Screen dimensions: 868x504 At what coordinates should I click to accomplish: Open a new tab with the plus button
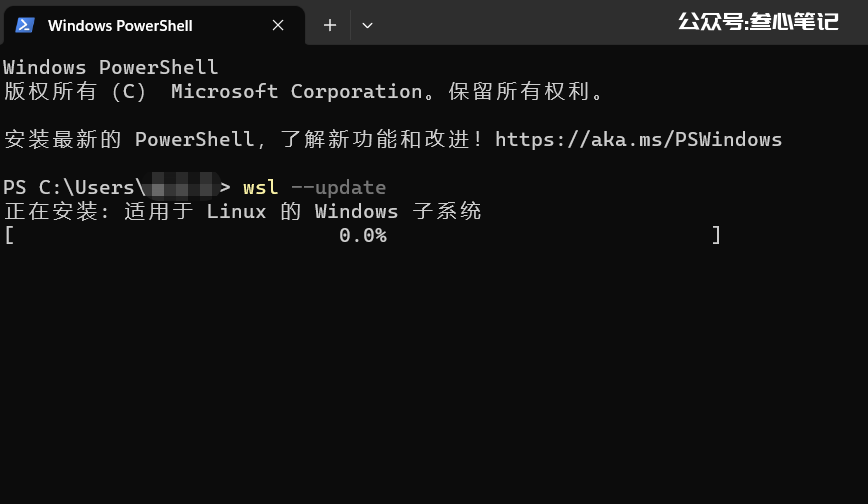click(x=330, y=25)
